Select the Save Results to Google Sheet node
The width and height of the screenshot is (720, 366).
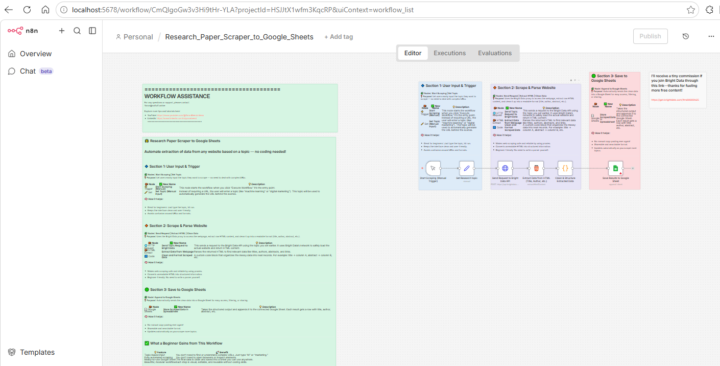[x=615, y=168]
